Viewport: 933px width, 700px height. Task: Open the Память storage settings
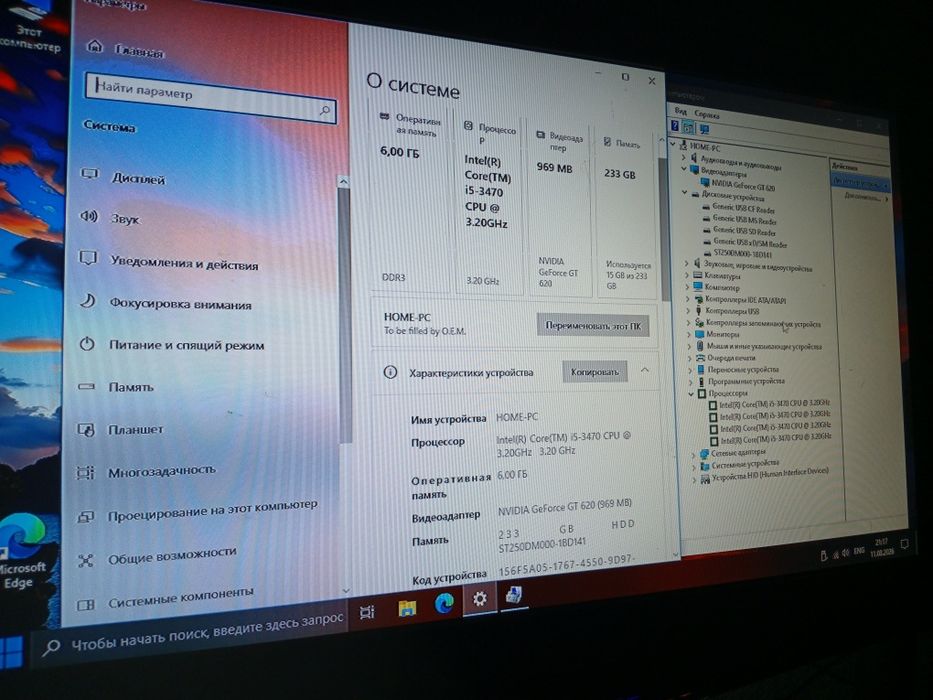pyautogui.click(x=131, y=387)
